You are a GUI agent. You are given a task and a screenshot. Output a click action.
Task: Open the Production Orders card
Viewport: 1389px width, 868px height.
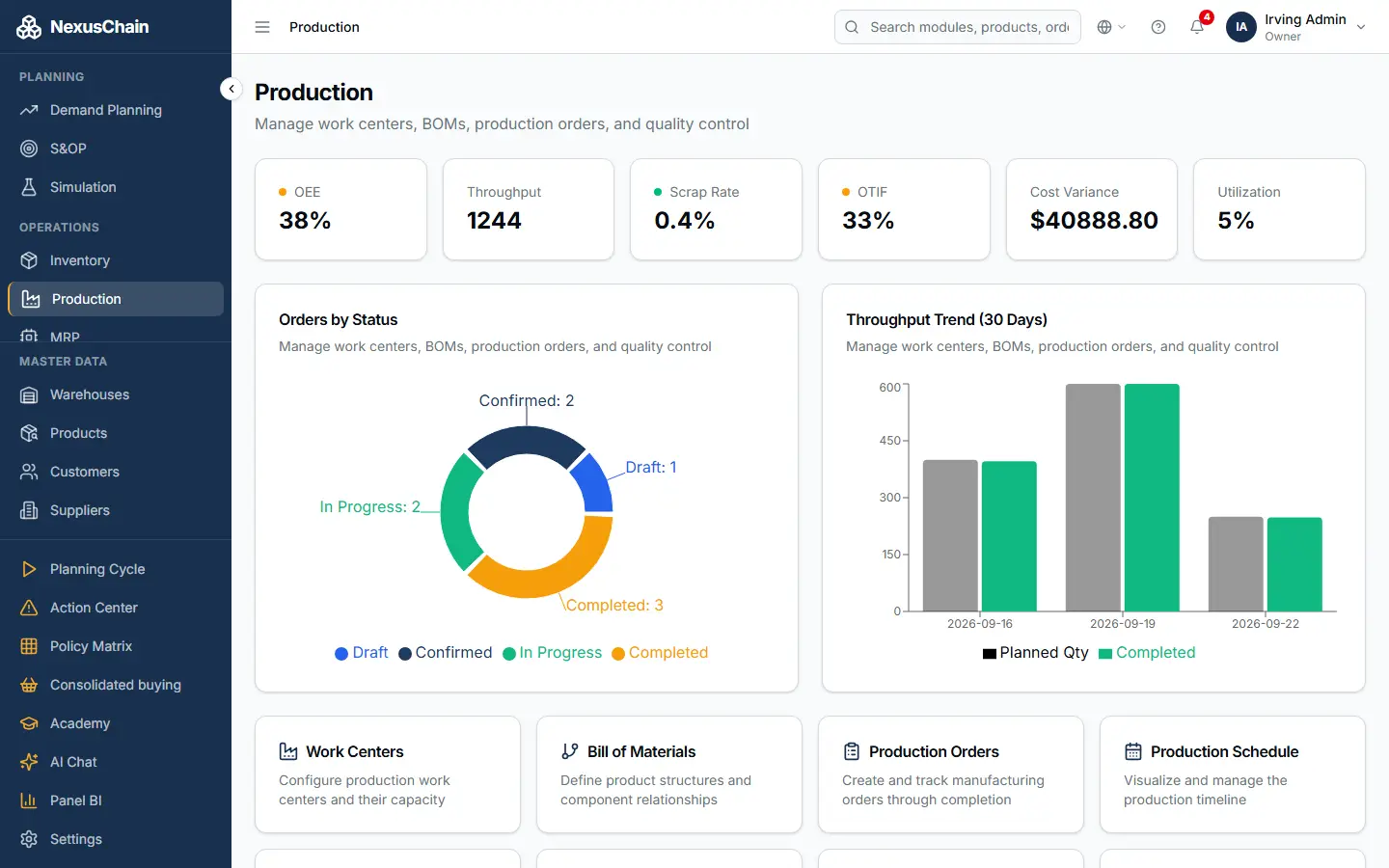pos(951,774)
